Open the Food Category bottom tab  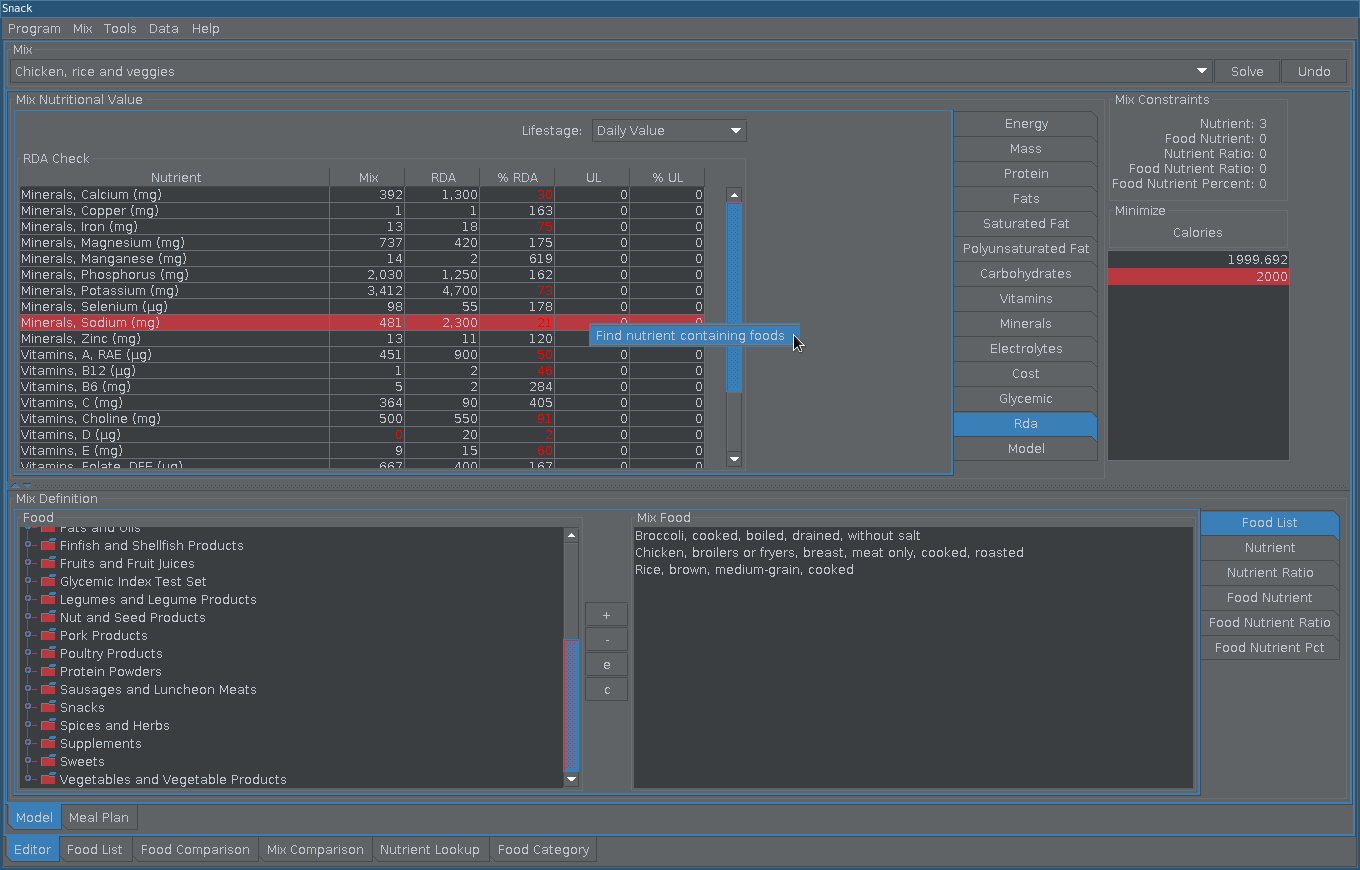click(543, 850)
